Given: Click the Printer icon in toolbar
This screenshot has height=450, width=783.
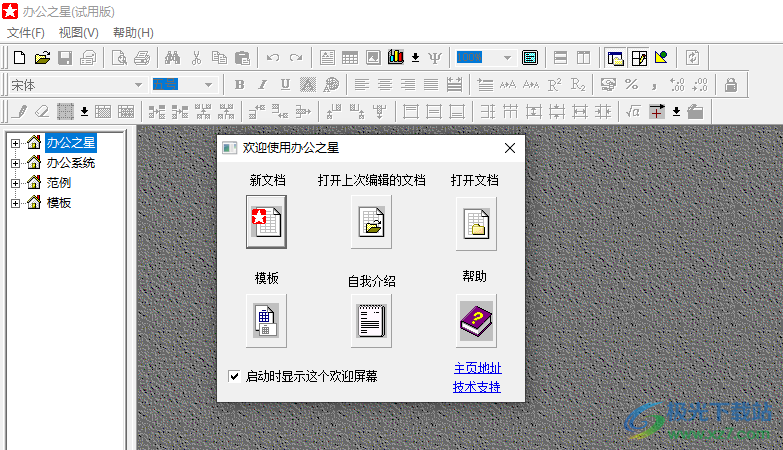Looking at the screenshot, I should 142,58.
